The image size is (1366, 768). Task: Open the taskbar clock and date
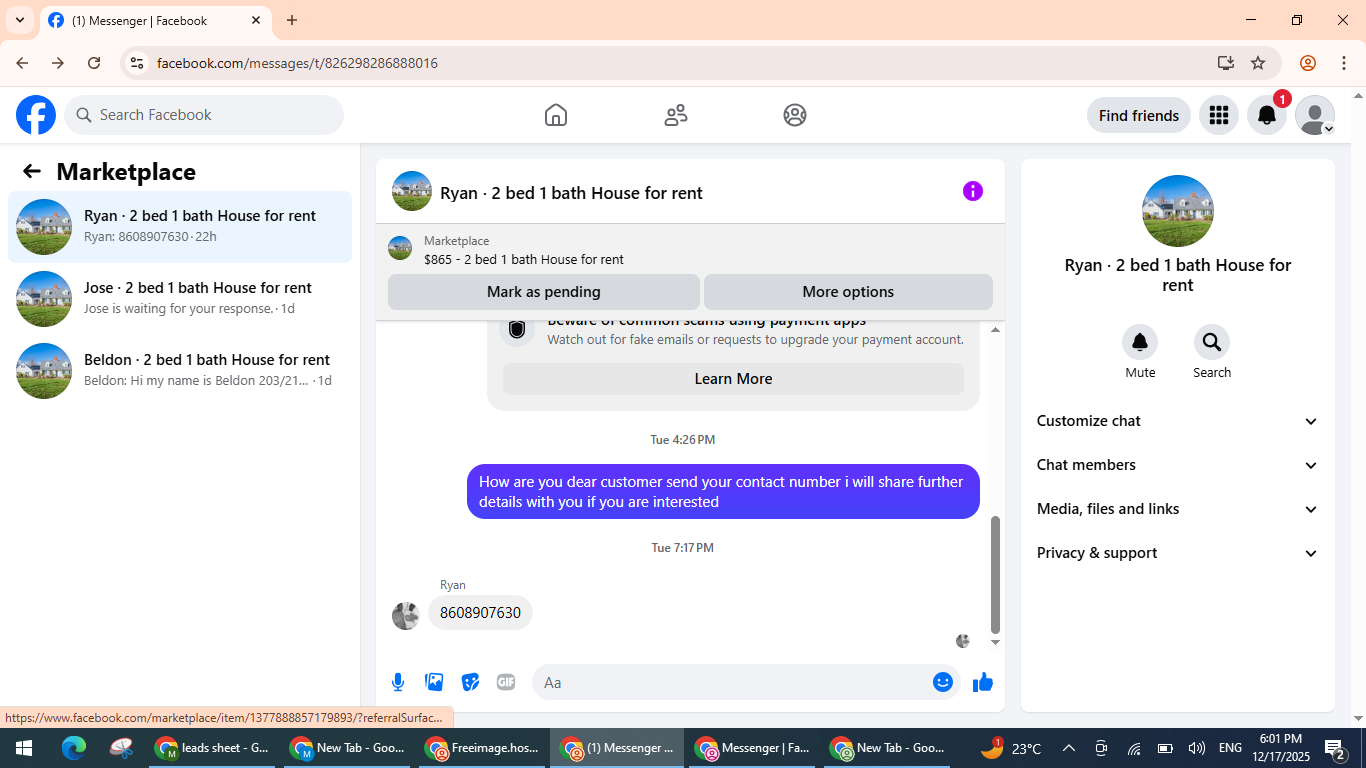1281,748
